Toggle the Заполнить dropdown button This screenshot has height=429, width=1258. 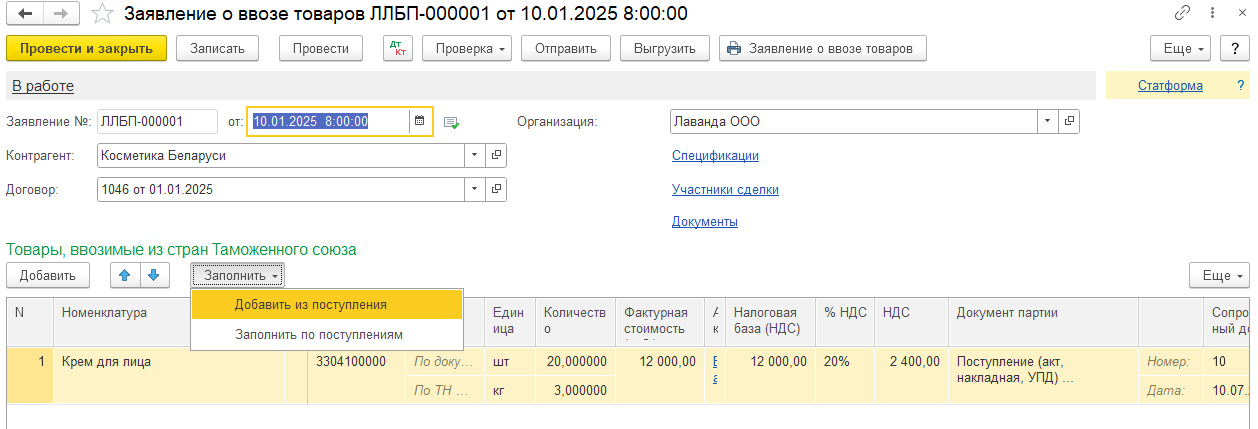[x=238, y=275]
